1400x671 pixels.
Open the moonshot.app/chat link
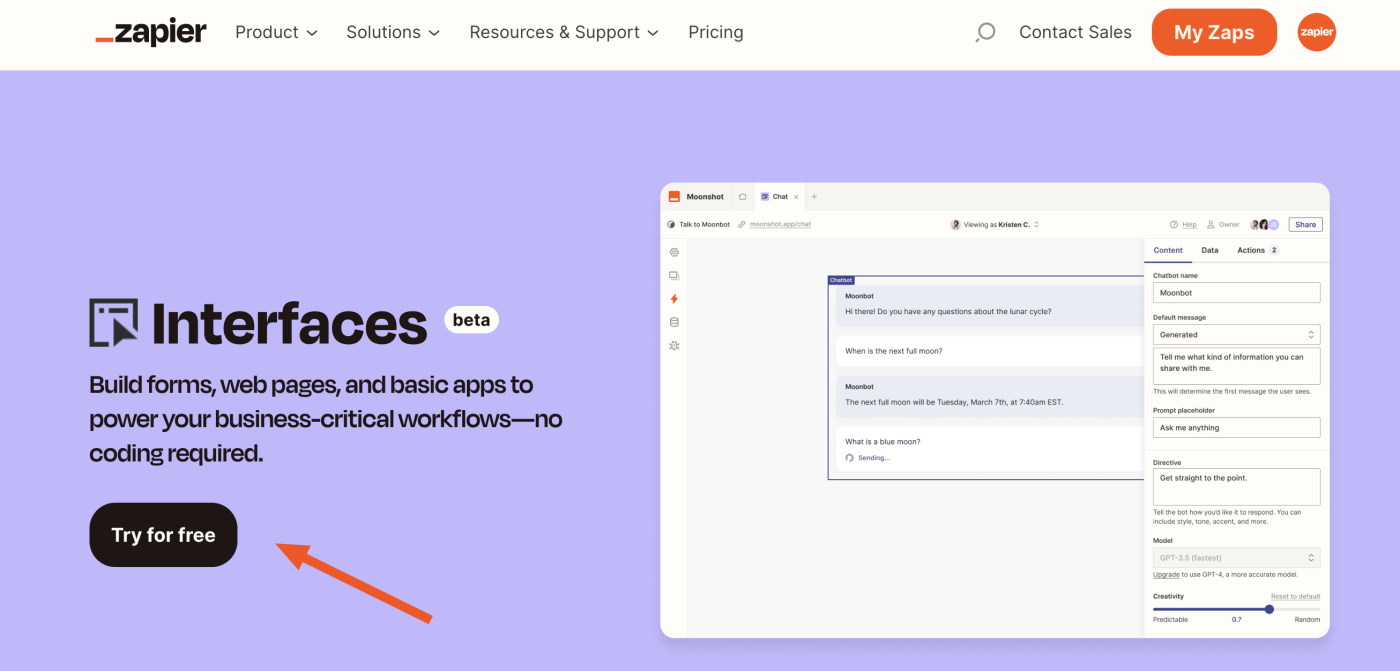(780, 224)
